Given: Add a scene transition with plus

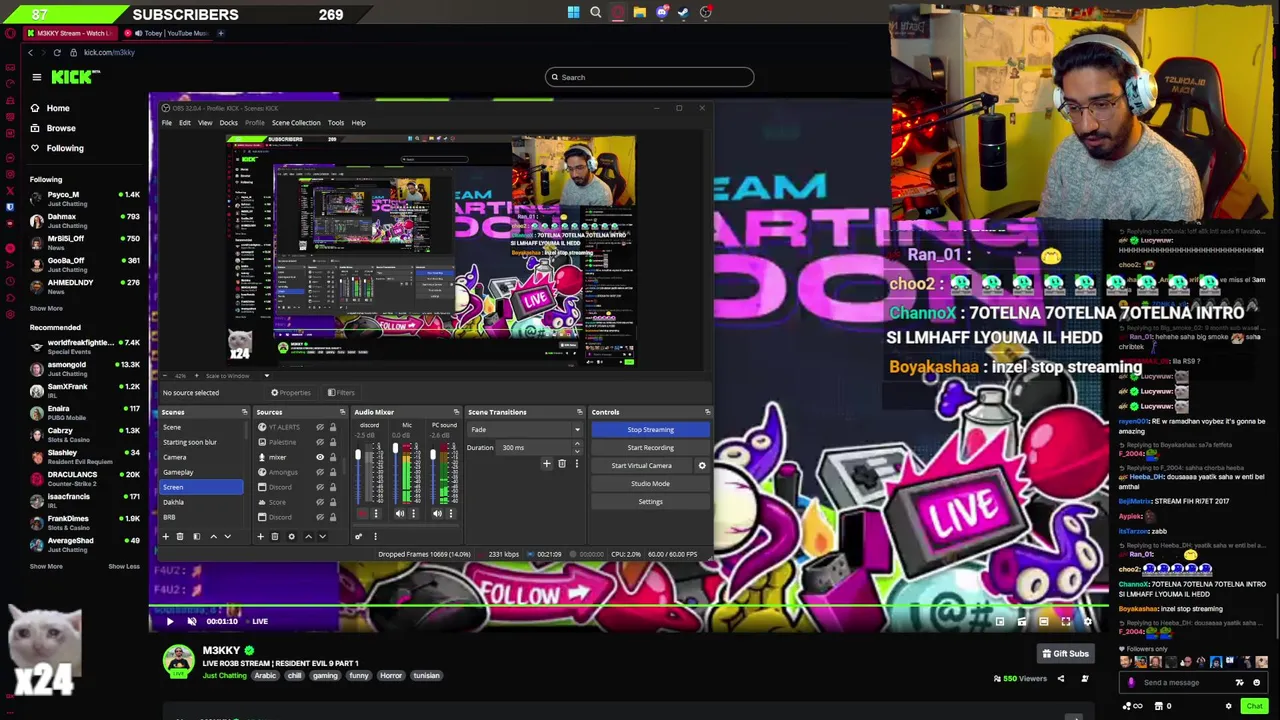Looking at the screenshot, I should coord(546,463).
